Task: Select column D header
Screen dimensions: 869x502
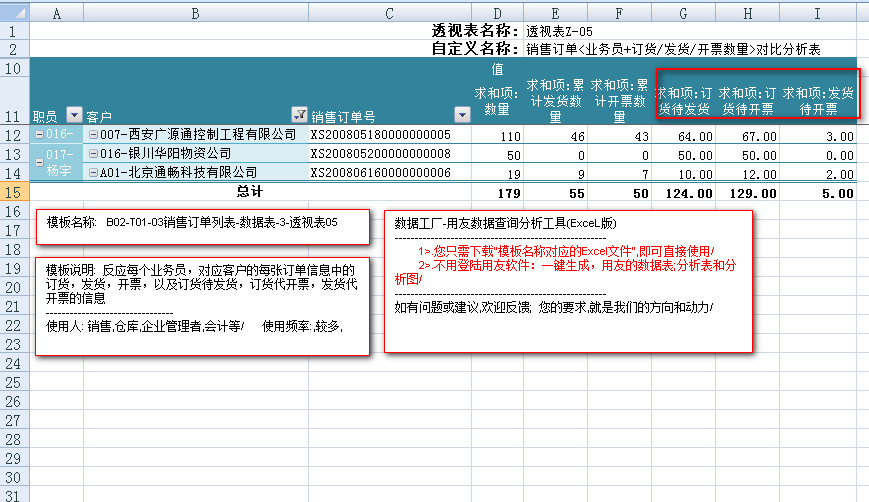Action: [x=497, y=13]
